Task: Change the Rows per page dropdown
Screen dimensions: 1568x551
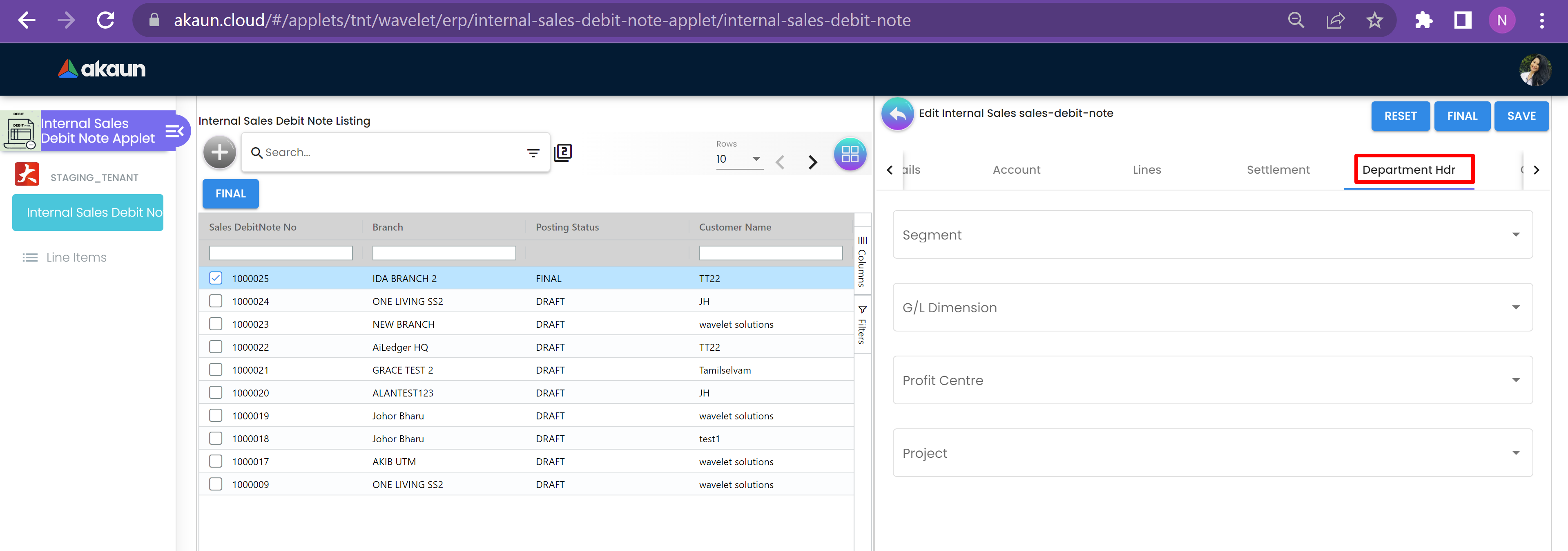Action: 738,159
